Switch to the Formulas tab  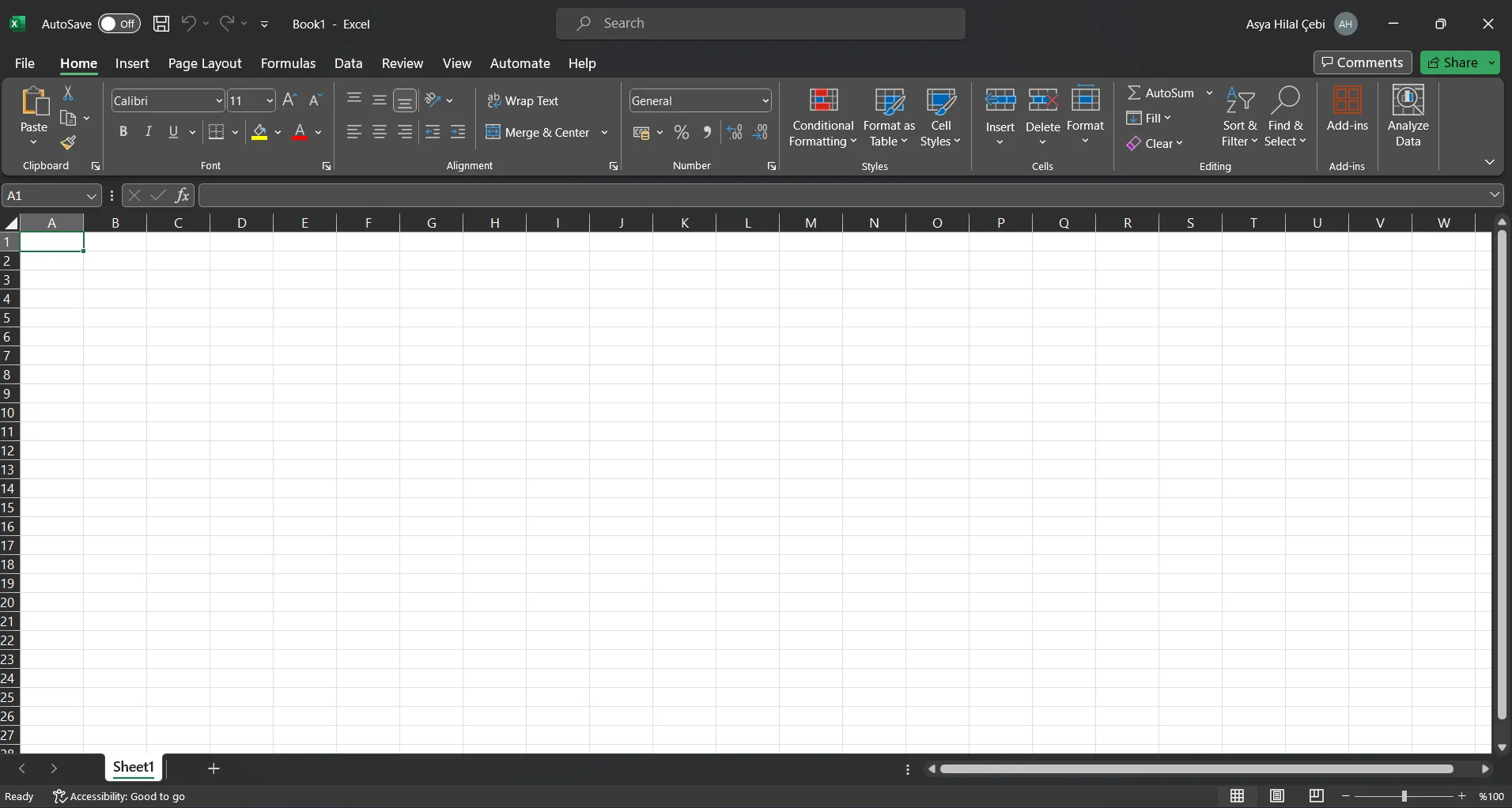(x=288, y=63)
